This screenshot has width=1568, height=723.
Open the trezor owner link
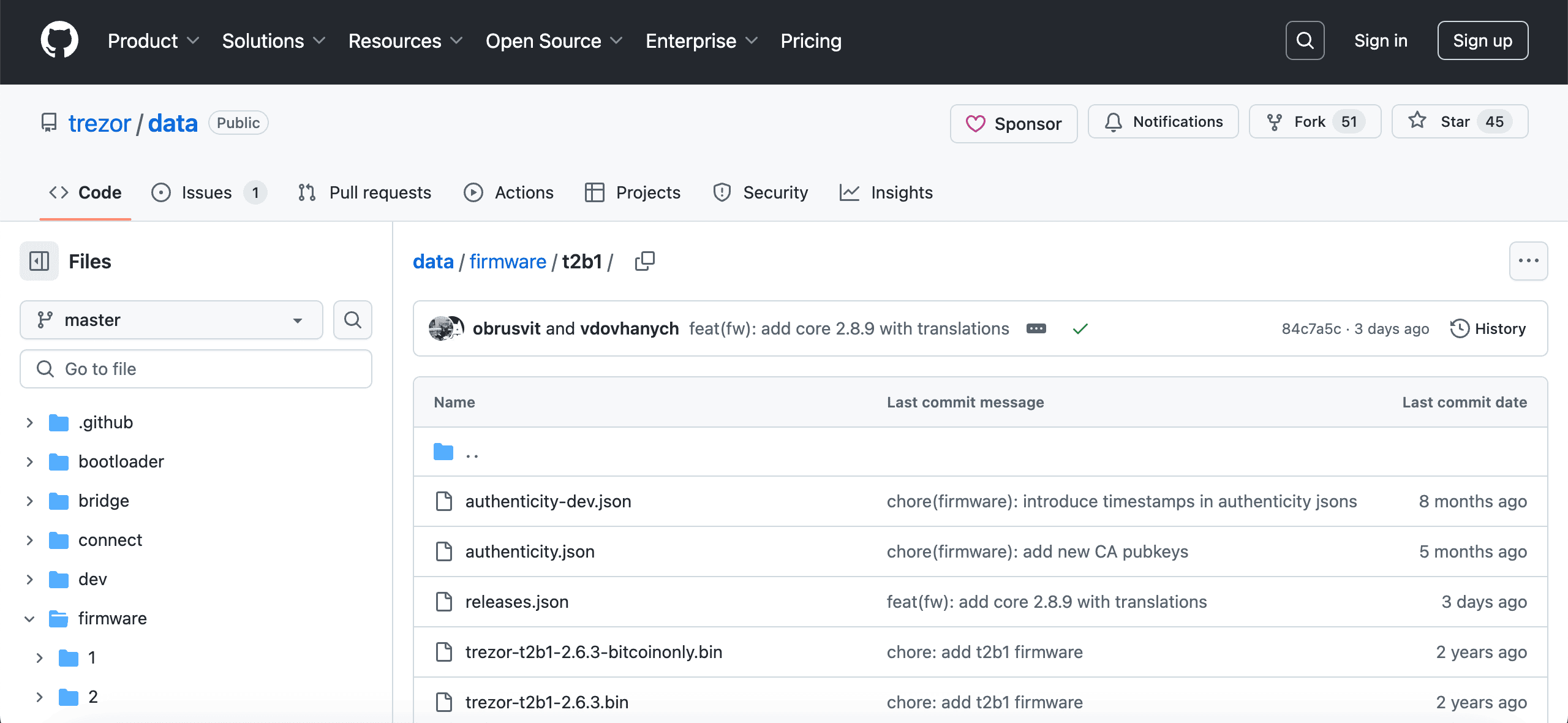[x=100, y=123]
